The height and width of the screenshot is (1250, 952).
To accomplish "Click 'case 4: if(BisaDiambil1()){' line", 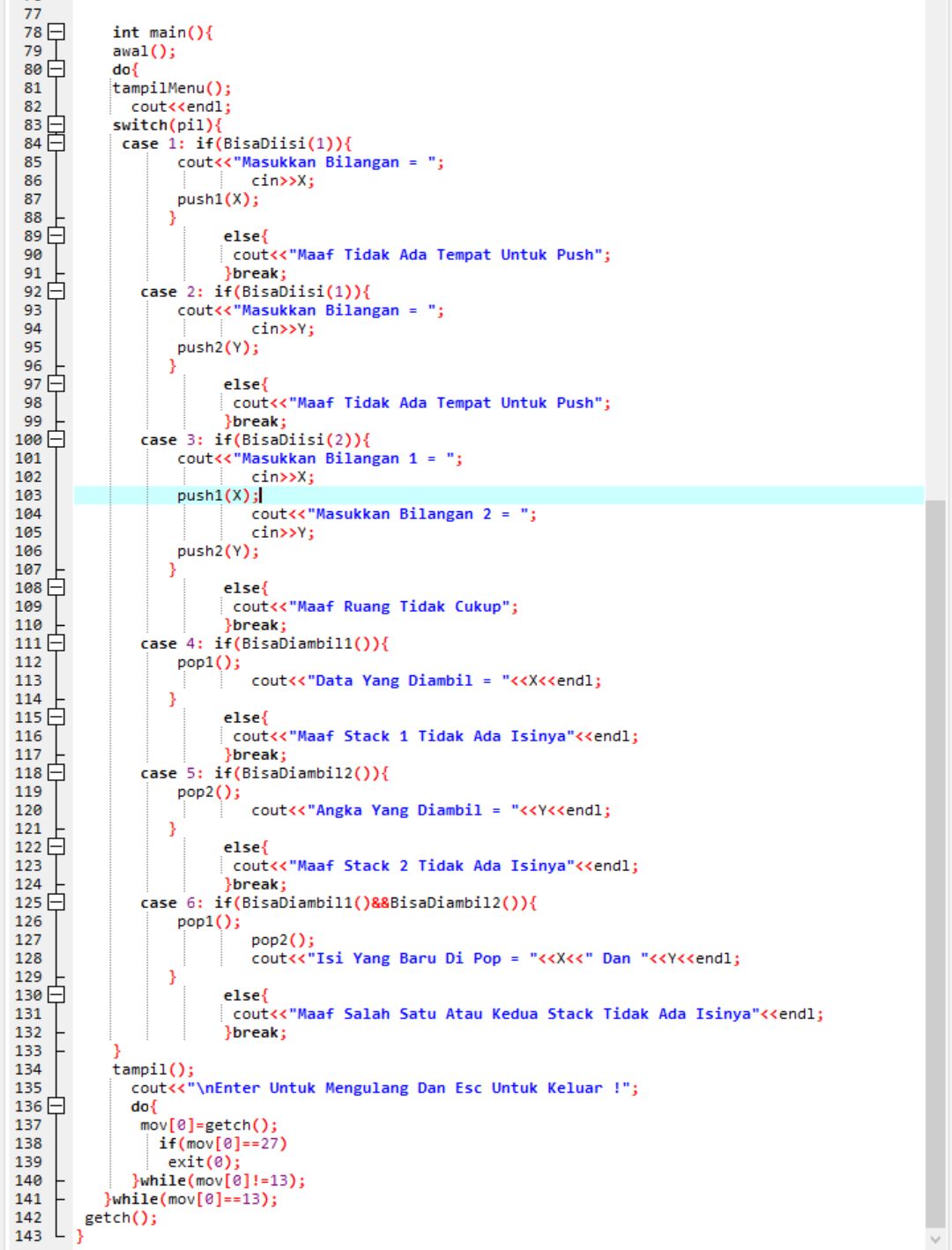I will pos(264,644).
